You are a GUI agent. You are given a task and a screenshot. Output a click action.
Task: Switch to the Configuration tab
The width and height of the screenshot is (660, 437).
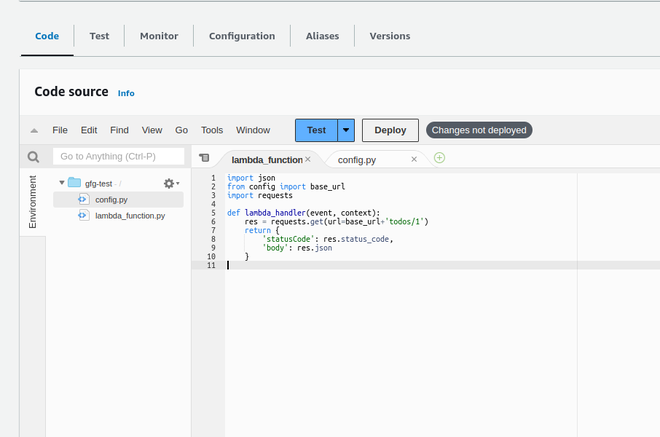click(241, 36)
